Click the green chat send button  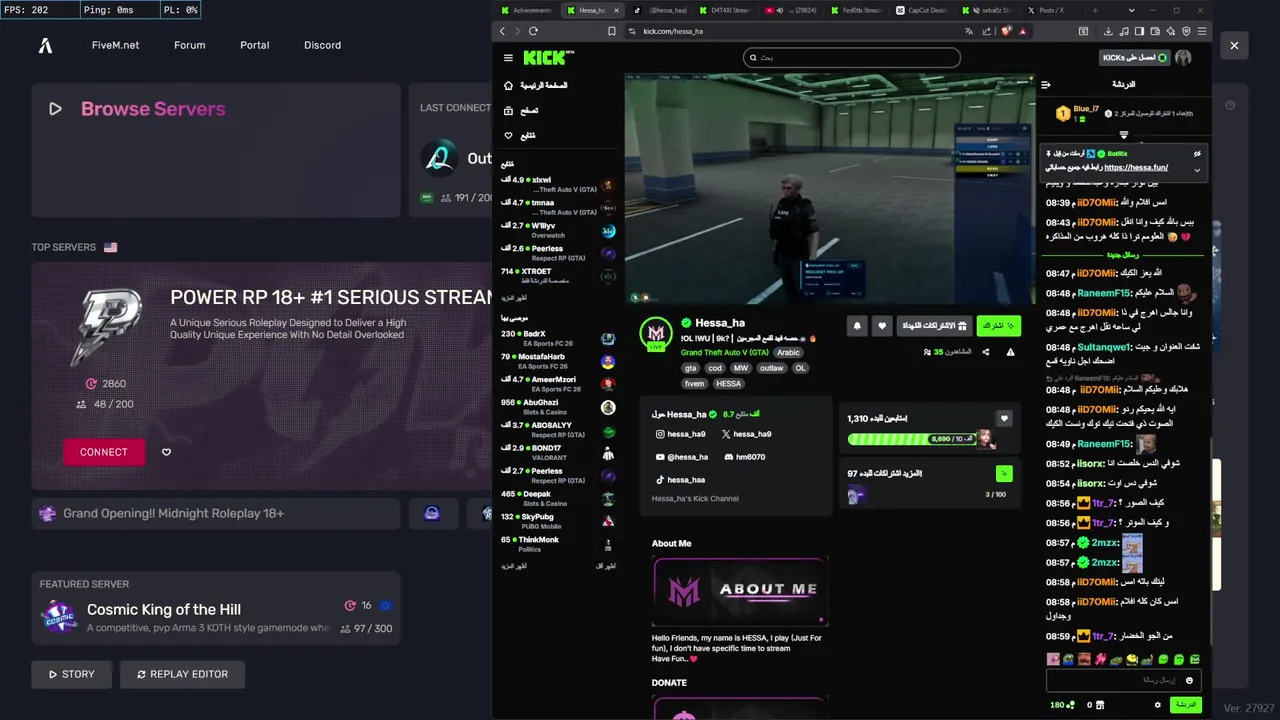point(1185,705)
